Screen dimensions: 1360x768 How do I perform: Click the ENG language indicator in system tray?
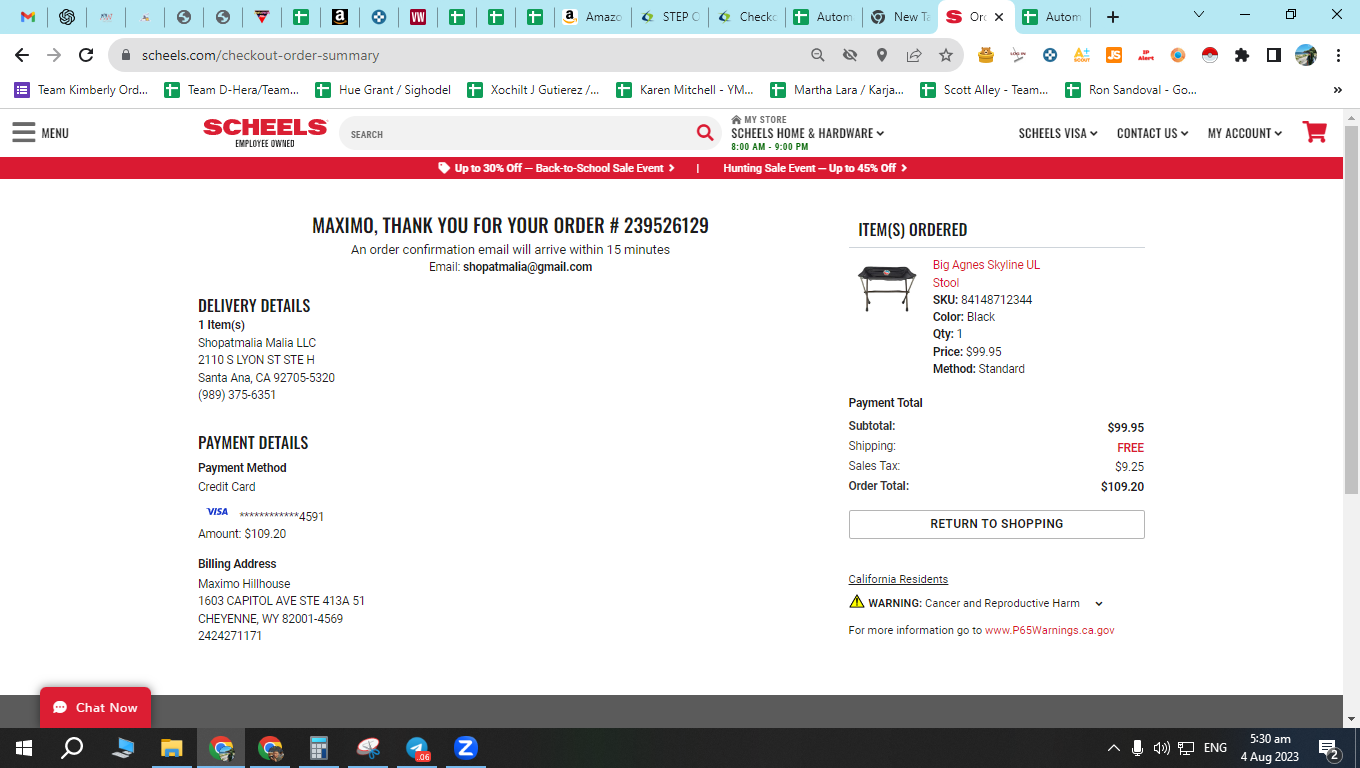[1215, 748]
